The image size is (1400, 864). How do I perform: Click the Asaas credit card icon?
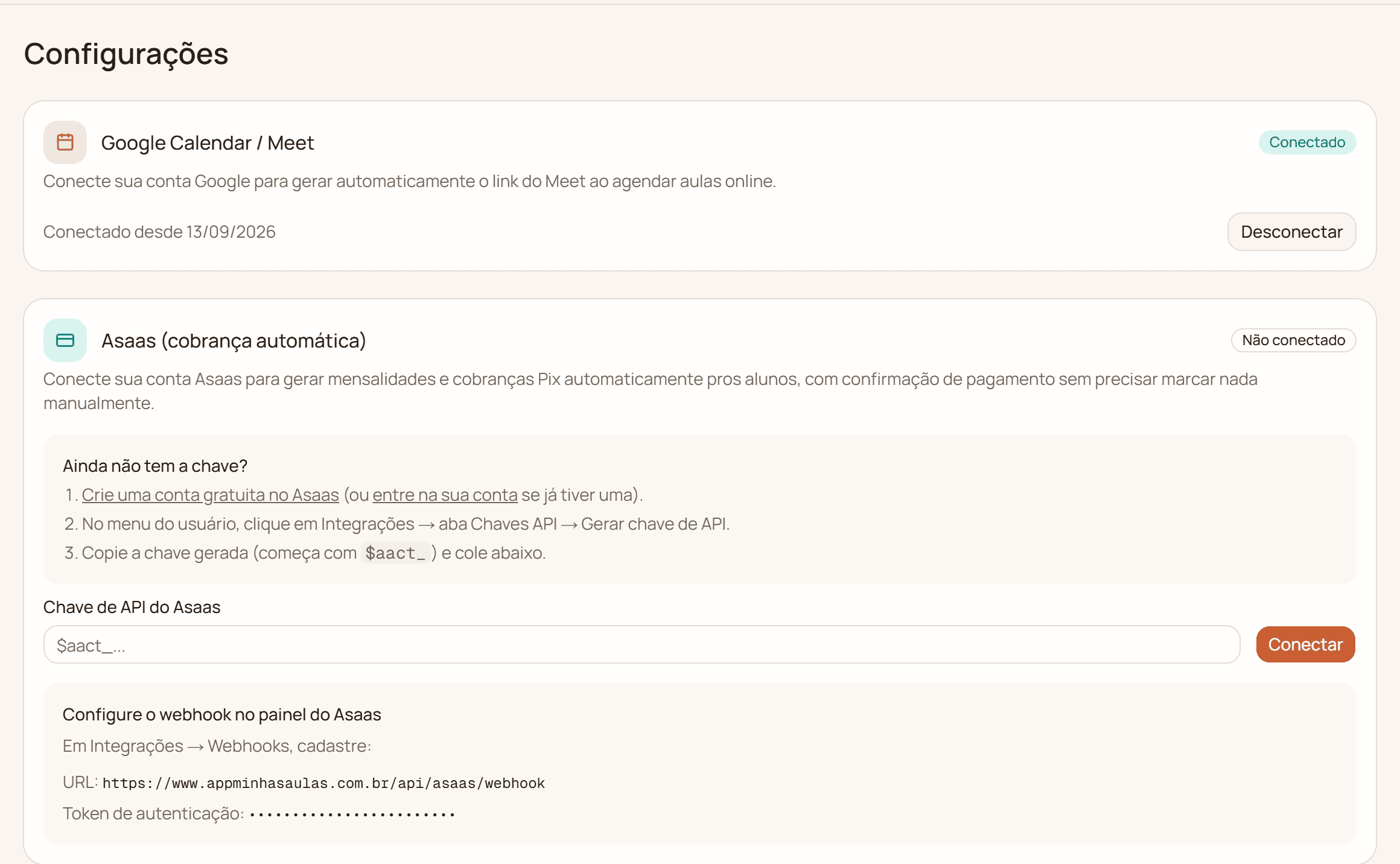point(65,340)
